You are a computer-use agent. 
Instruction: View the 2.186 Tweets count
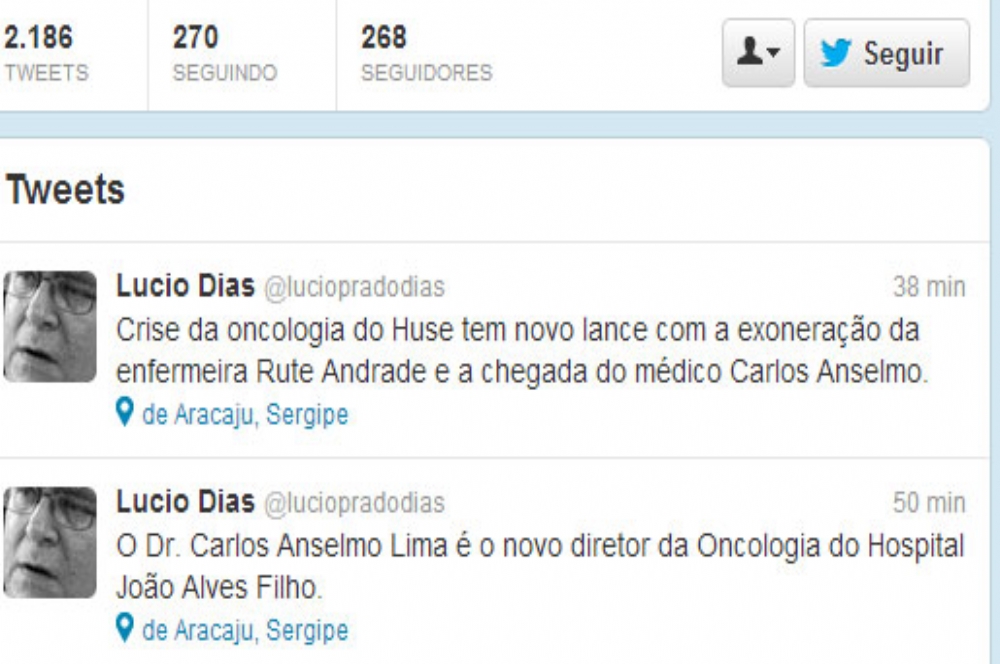coord(46,53)
